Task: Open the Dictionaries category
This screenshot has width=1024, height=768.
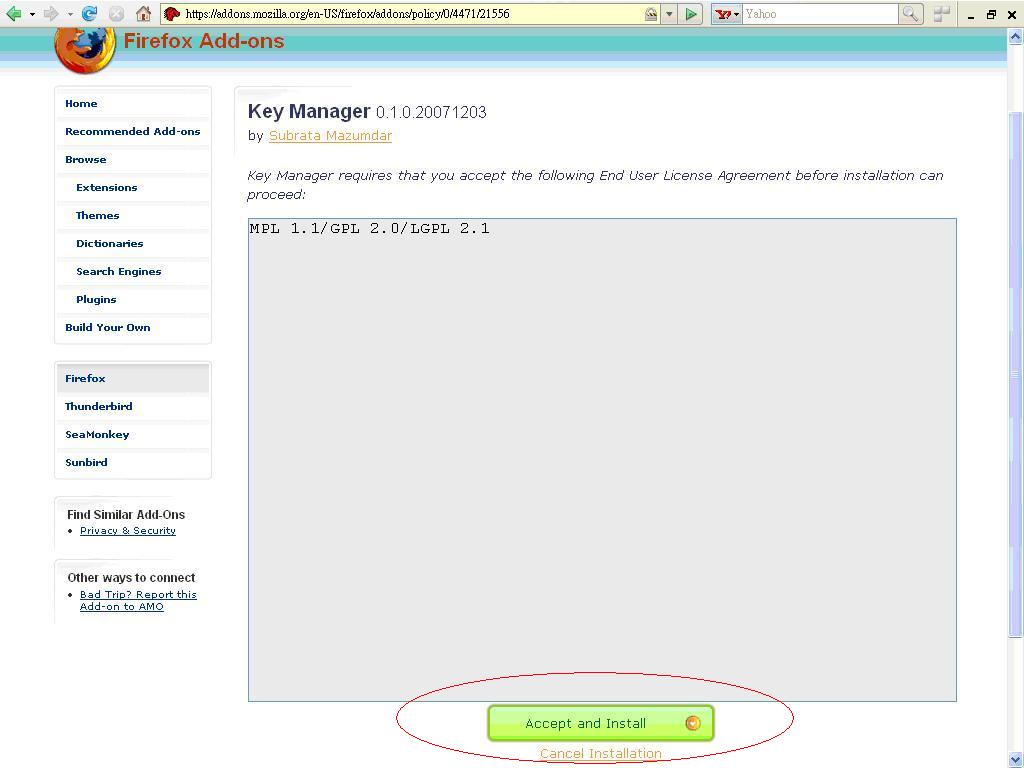Action: tap(109, 244)
